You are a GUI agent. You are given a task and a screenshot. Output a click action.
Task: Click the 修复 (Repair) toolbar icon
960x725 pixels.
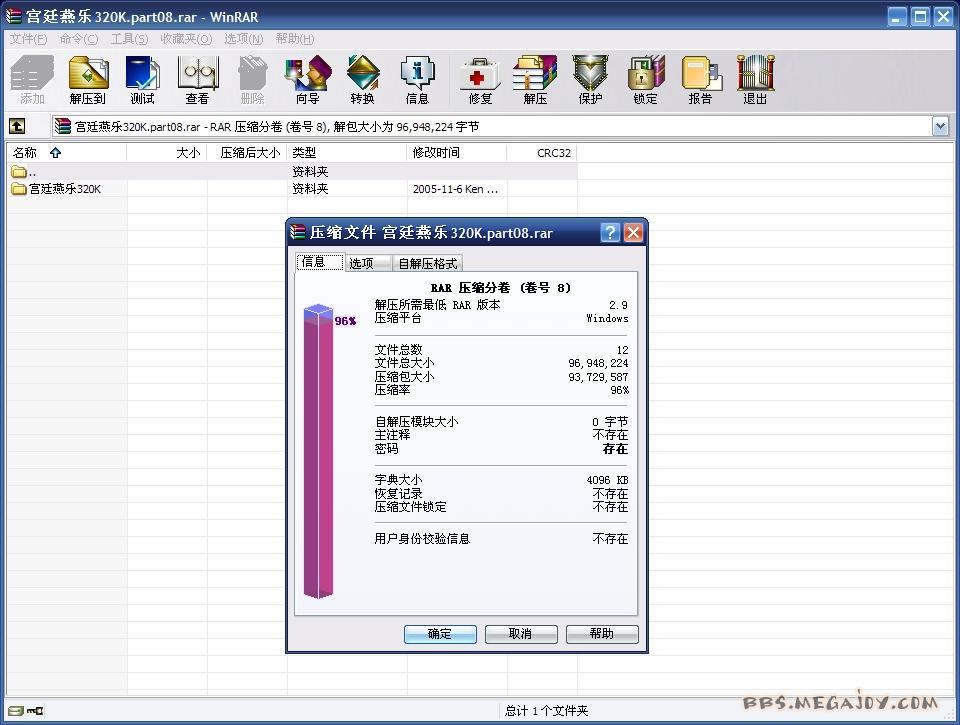coord(481,80)
